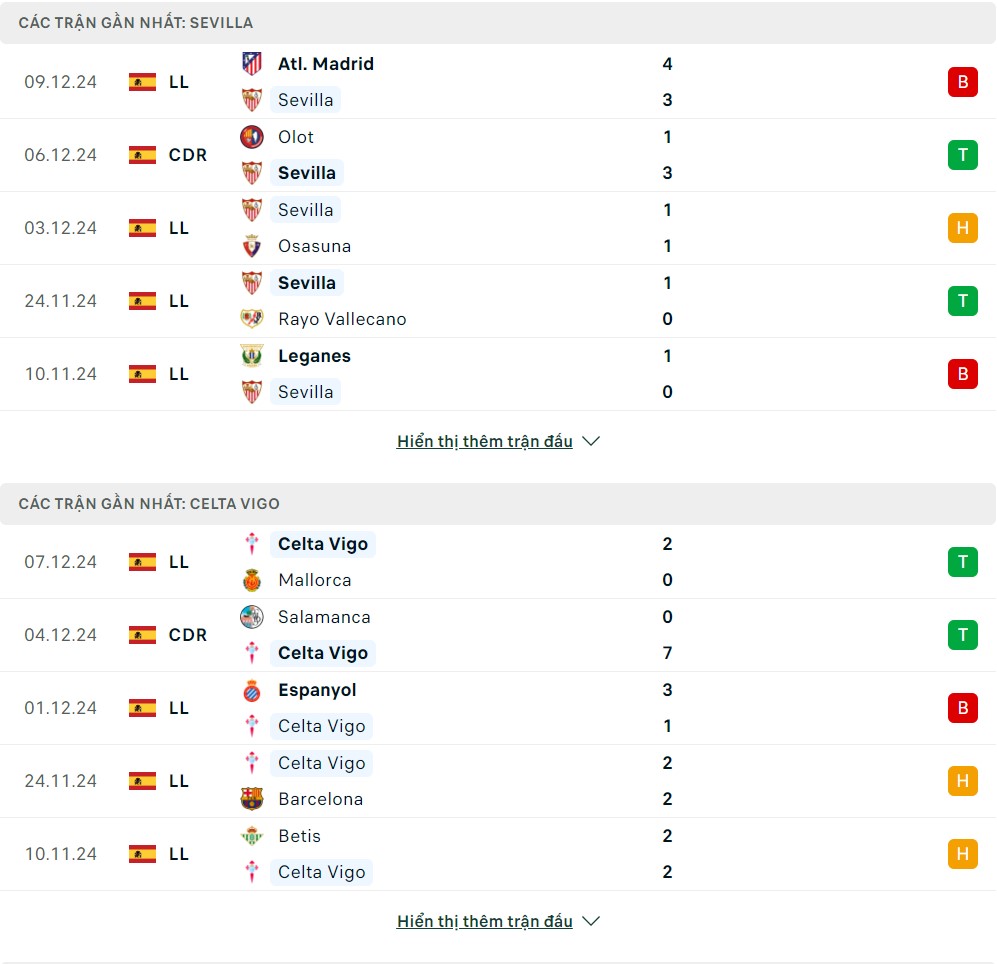This screenshot has width=997, height=964.
Task: Click the orange H badge for Osasuna match
Action: [x=962, y=228]
